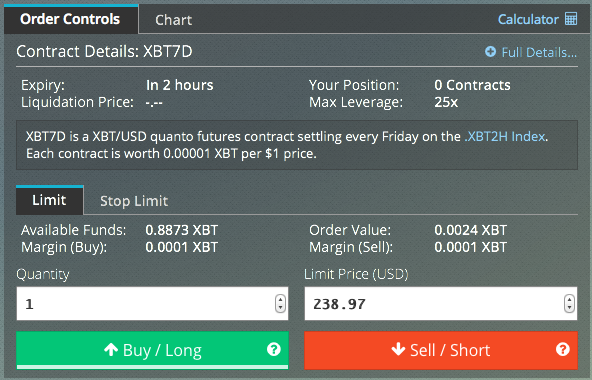Decrease Limit Price with stepper down arrow
This screenshot has width=592, height=380.
(x=569, y=308)
